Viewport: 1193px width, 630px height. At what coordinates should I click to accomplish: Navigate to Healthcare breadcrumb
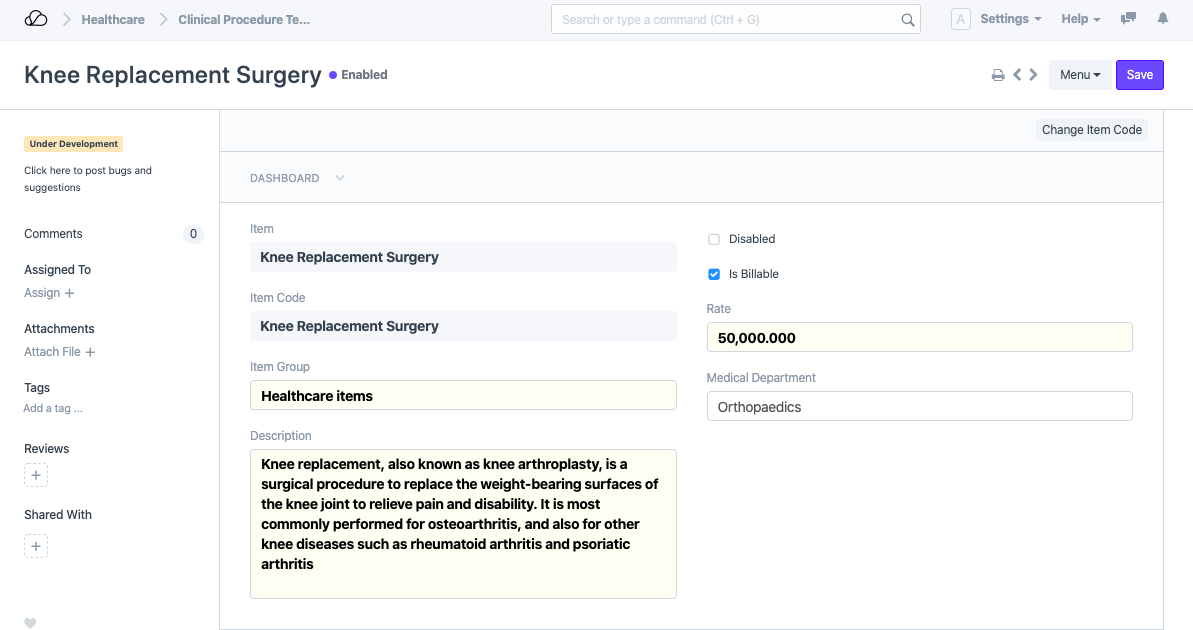[113, 19]
